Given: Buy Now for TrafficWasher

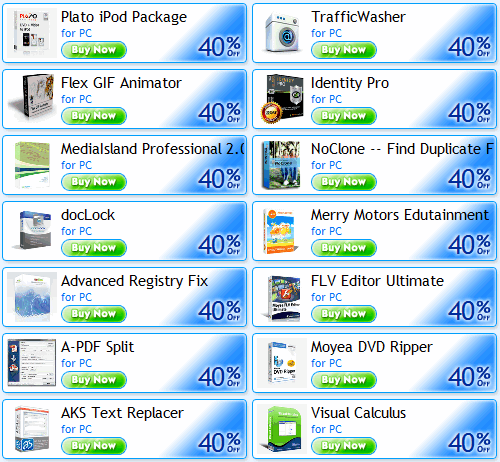Looking at the screenshot, I should pyautogui.click(x=344, y=50).
